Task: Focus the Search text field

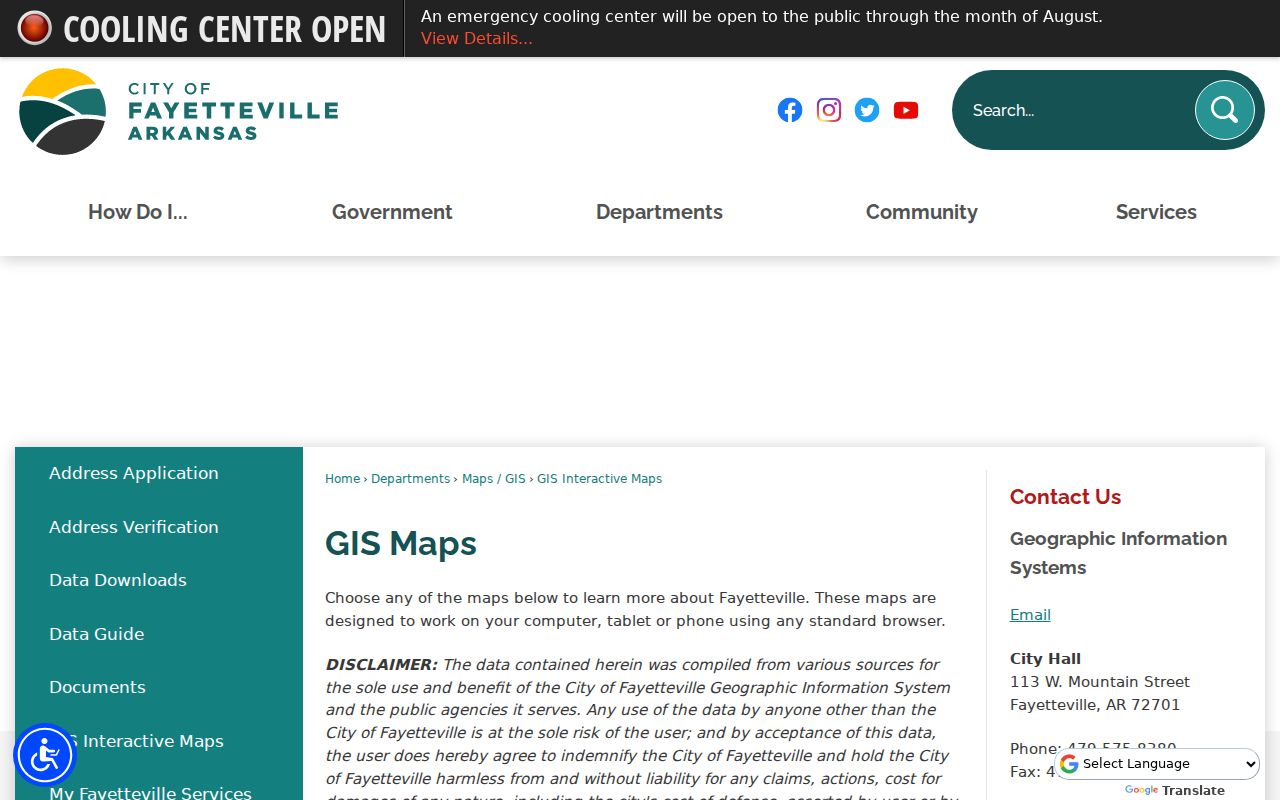Action: tap(1075, 110)
